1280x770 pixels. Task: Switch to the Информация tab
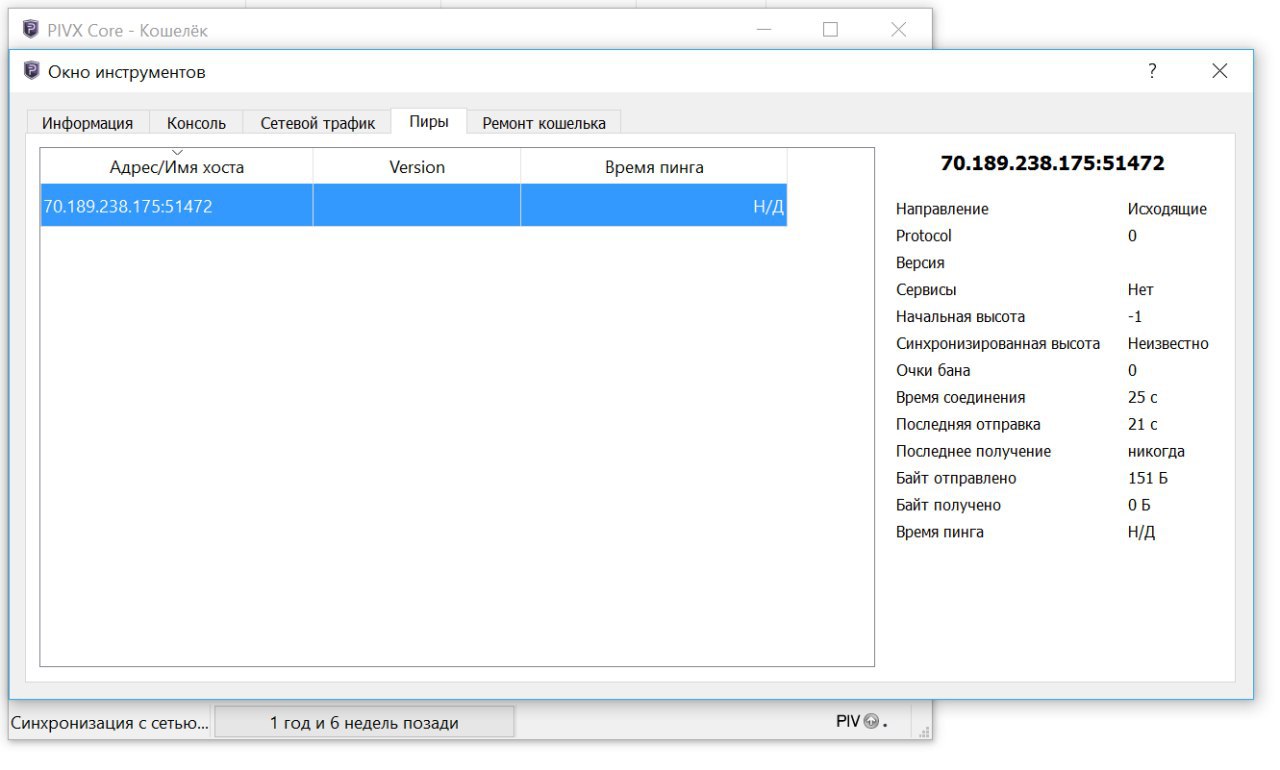(x=87, y=123)
